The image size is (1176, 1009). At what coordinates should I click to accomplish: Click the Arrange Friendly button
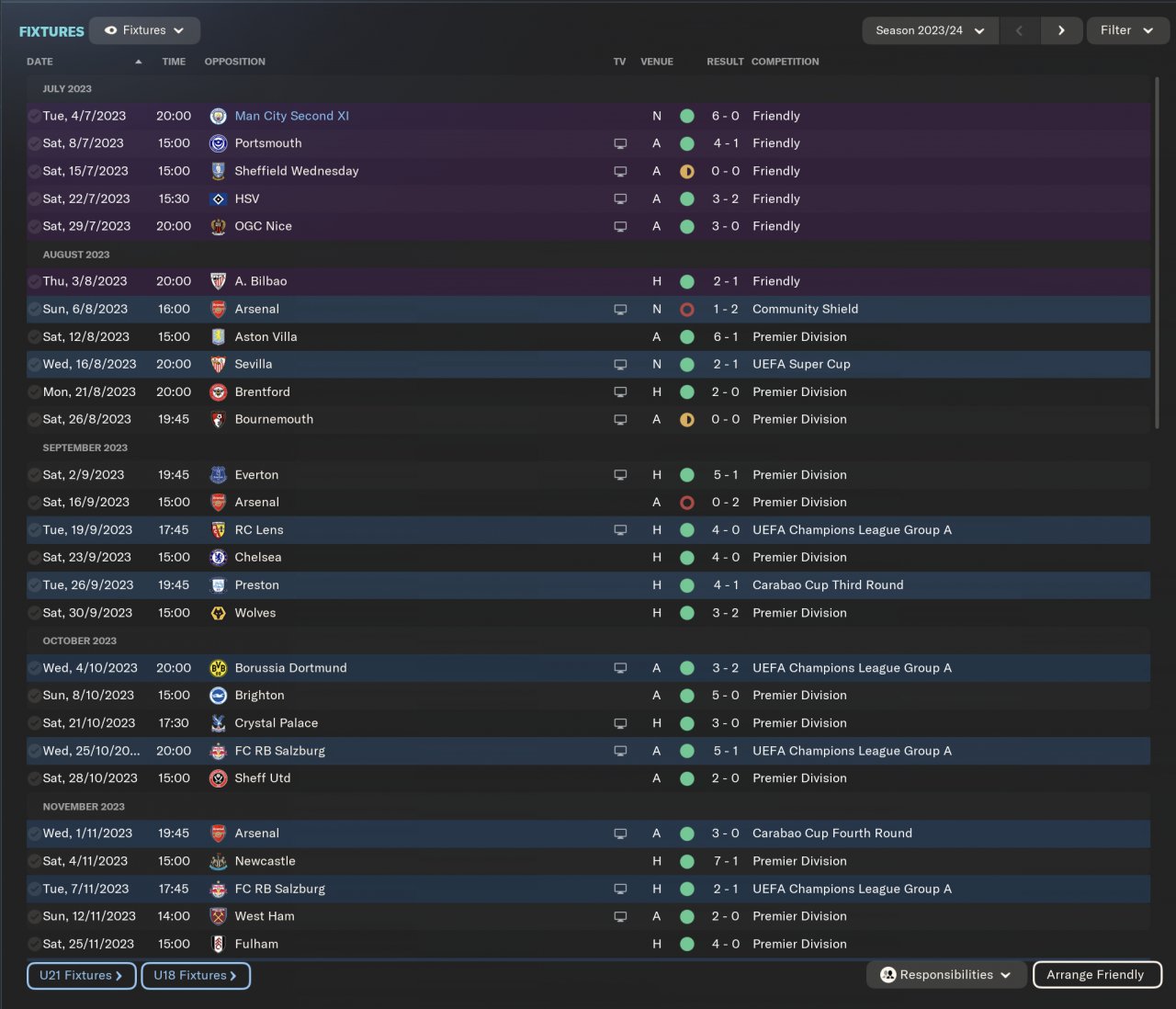click(1098, 975)
